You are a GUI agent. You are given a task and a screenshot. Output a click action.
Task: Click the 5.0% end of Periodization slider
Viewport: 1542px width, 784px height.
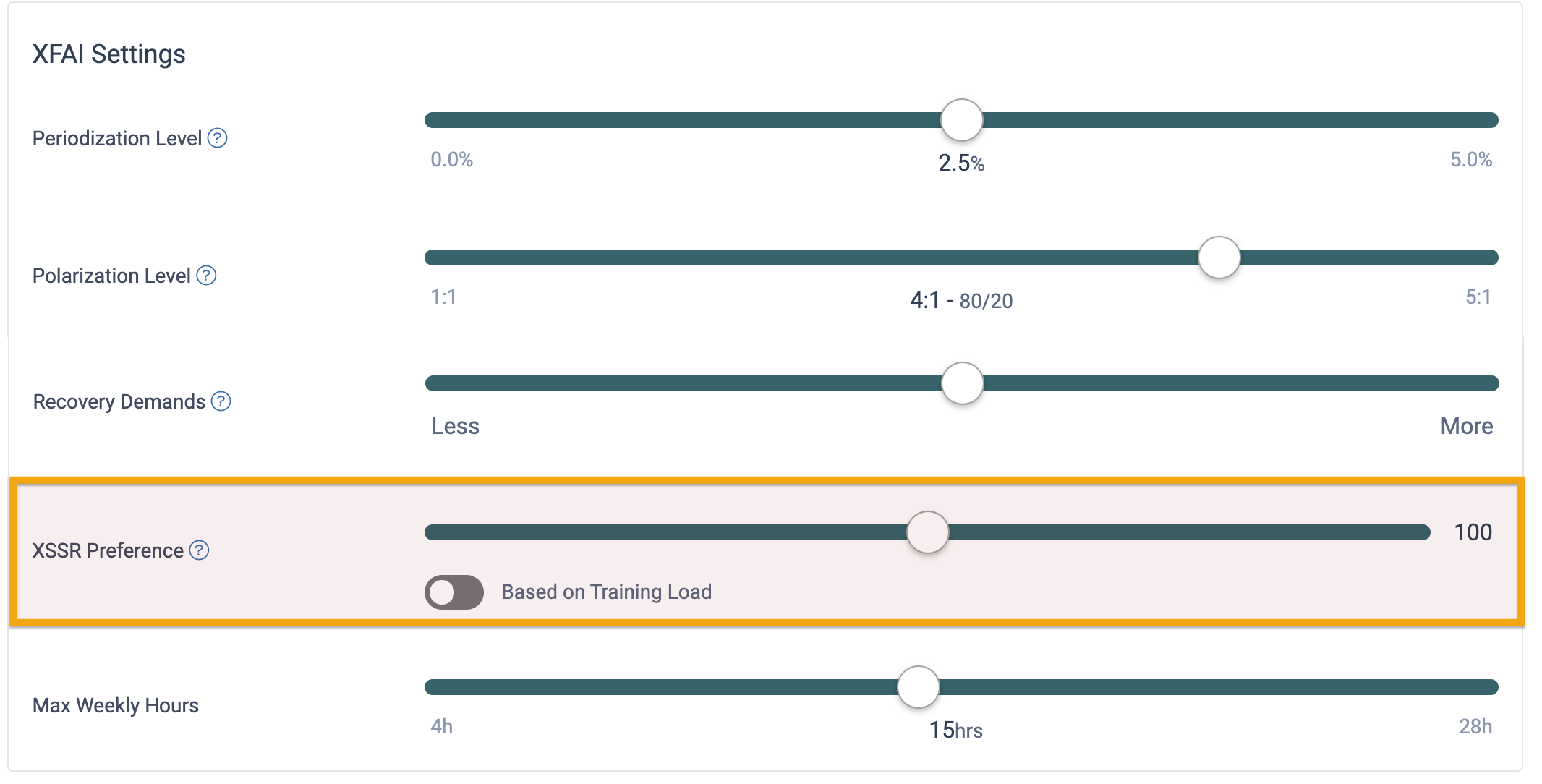(x=1491, y=120)
